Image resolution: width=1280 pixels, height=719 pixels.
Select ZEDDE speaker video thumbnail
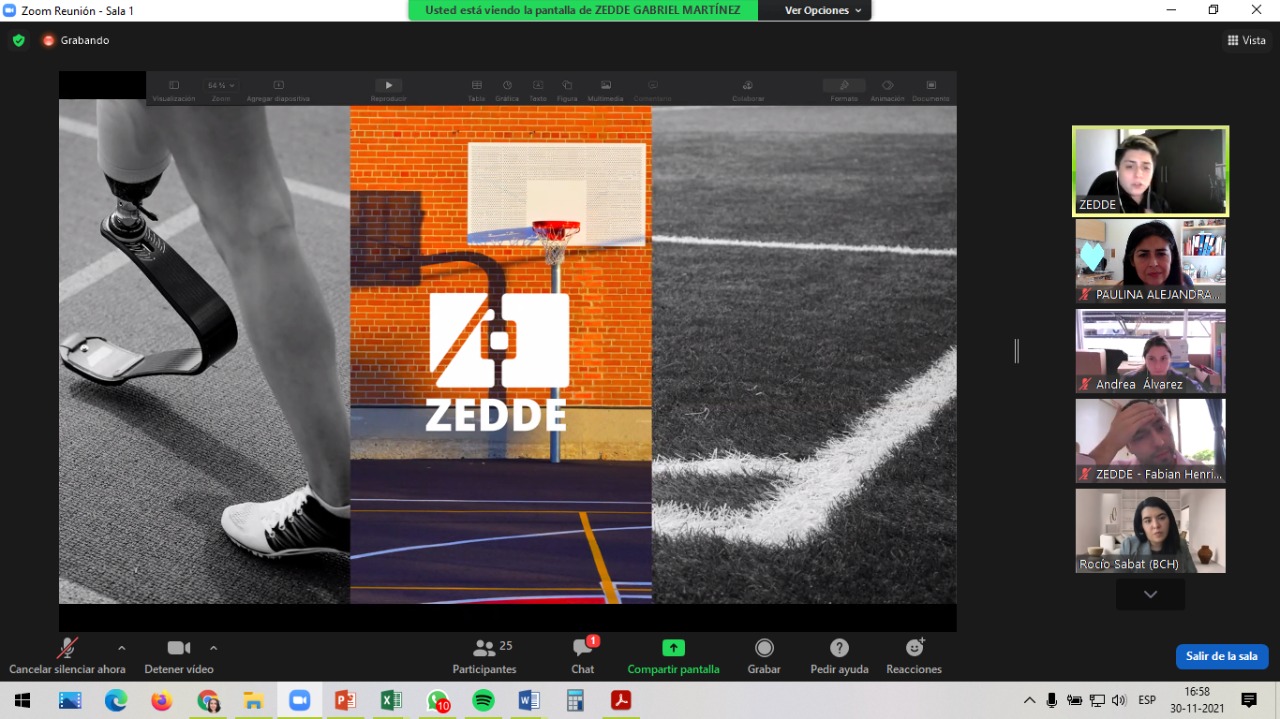[1150, 171]
